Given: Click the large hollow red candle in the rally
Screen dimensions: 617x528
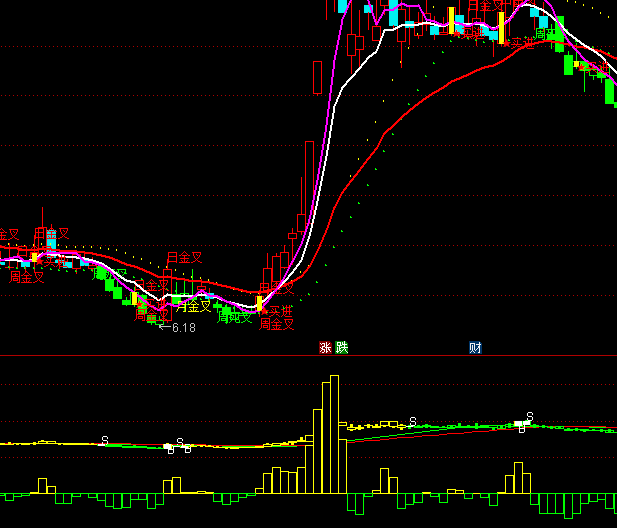Looking at the screenshot, I should [317, 76].
